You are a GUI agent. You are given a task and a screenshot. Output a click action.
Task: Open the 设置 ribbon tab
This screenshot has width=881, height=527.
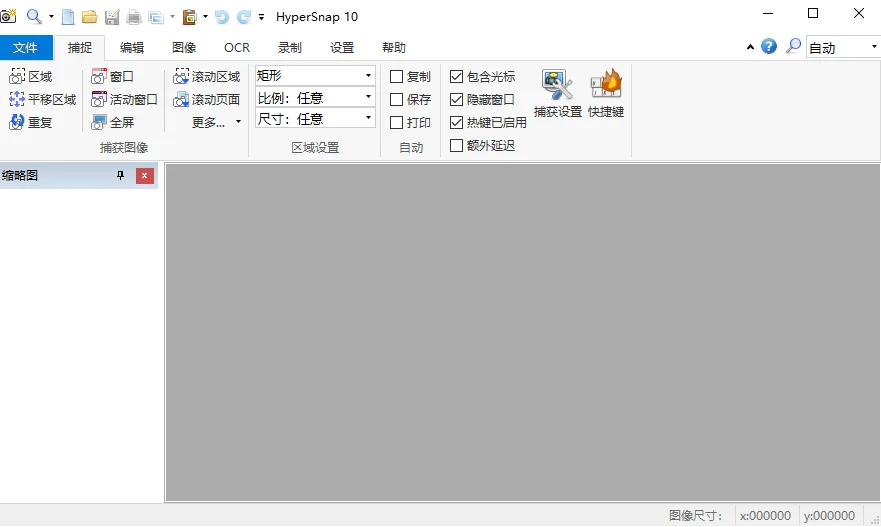click(342, 48)
